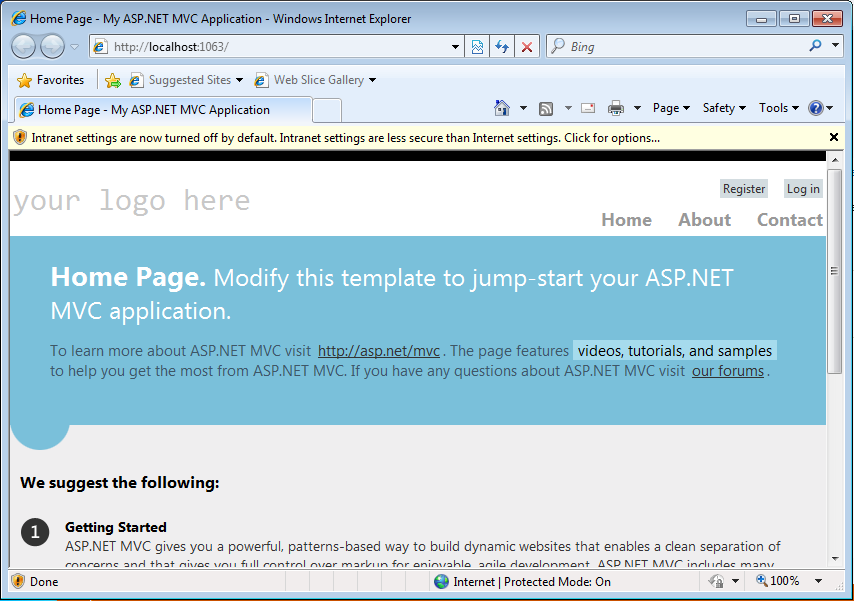This screenshot has height=601, width=854.
Task: Expand the Home button dropdown arrow
Action: (523, 108)
